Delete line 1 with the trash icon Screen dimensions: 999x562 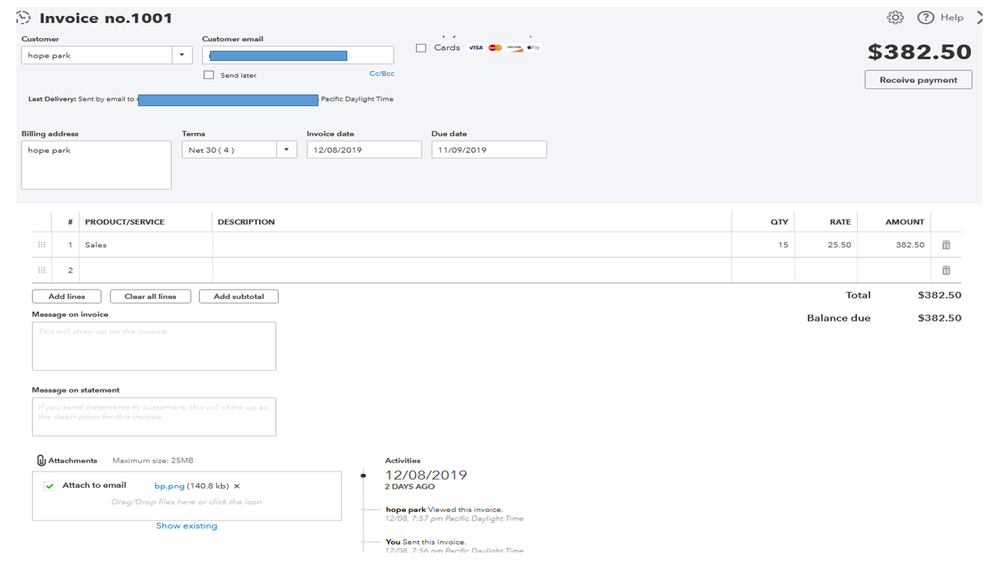click(946, 245)
